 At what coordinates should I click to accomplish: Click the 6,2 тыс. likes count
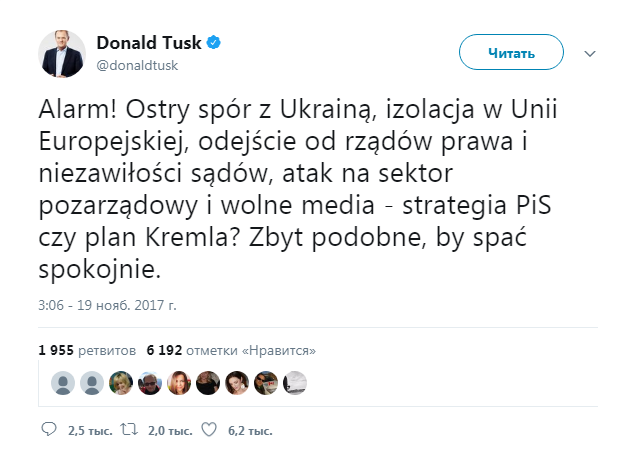pyautogui.click(x=250, y=431)
